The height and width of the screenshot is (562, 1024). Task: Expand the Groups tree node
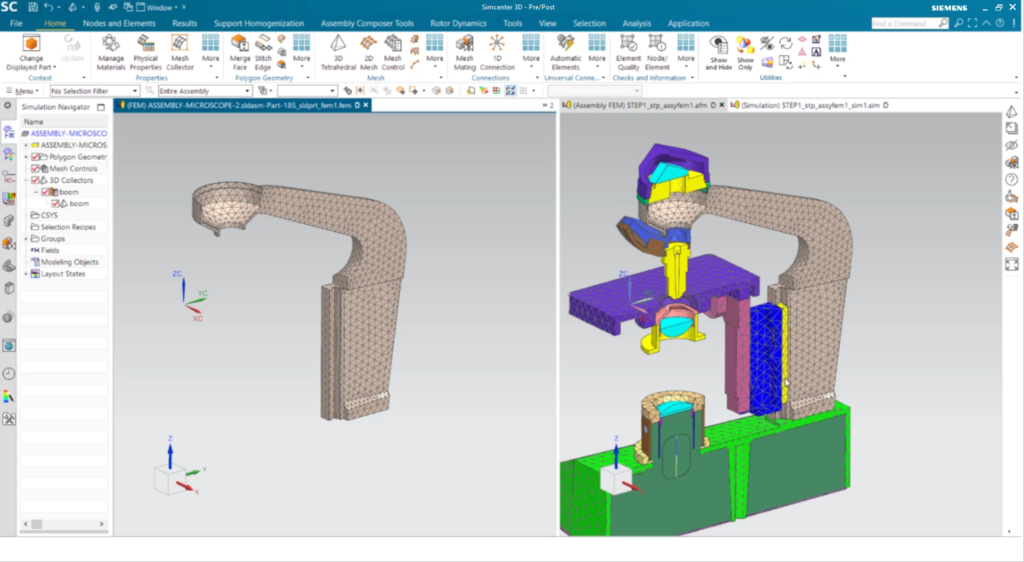25,239
